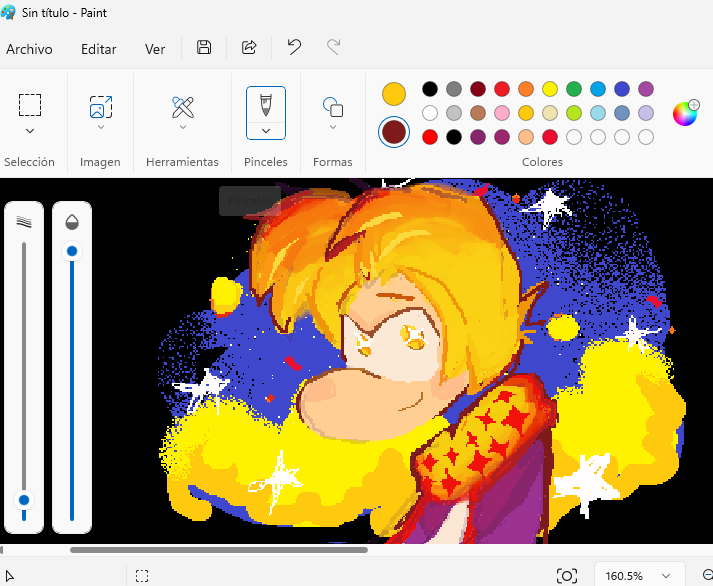The height and width of the screenshot is (586, 713).
Task: Click the first empty custom color slot
Action: click(x=574, y=137)
